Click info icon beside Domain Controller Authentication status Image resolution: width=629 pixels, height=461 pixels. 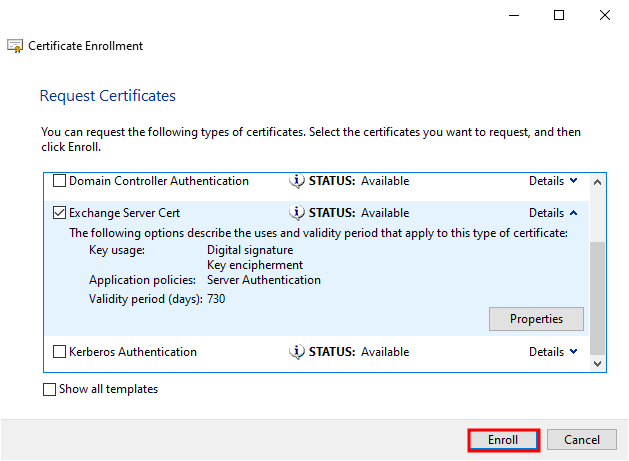(297, 181)
